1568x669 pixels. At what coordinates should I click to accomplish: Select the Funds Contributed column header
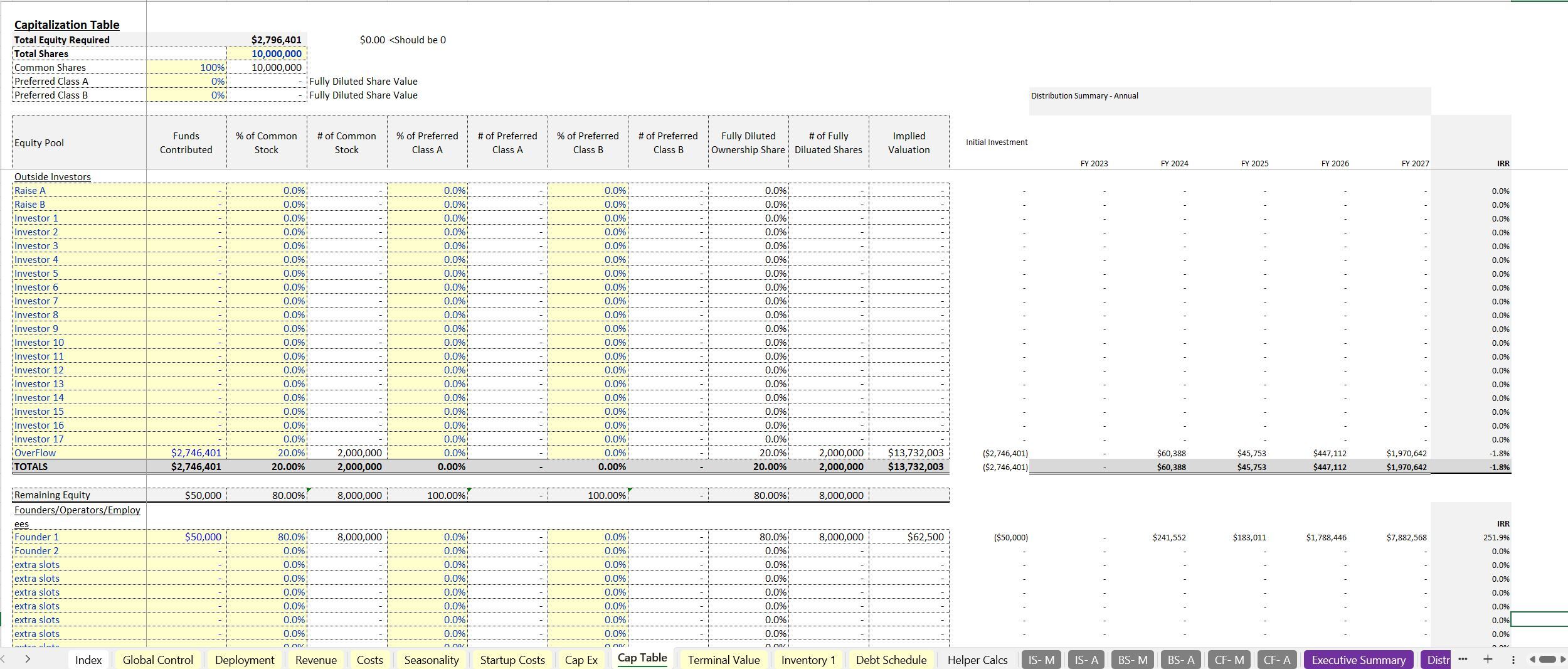click(x=187, y=142)
